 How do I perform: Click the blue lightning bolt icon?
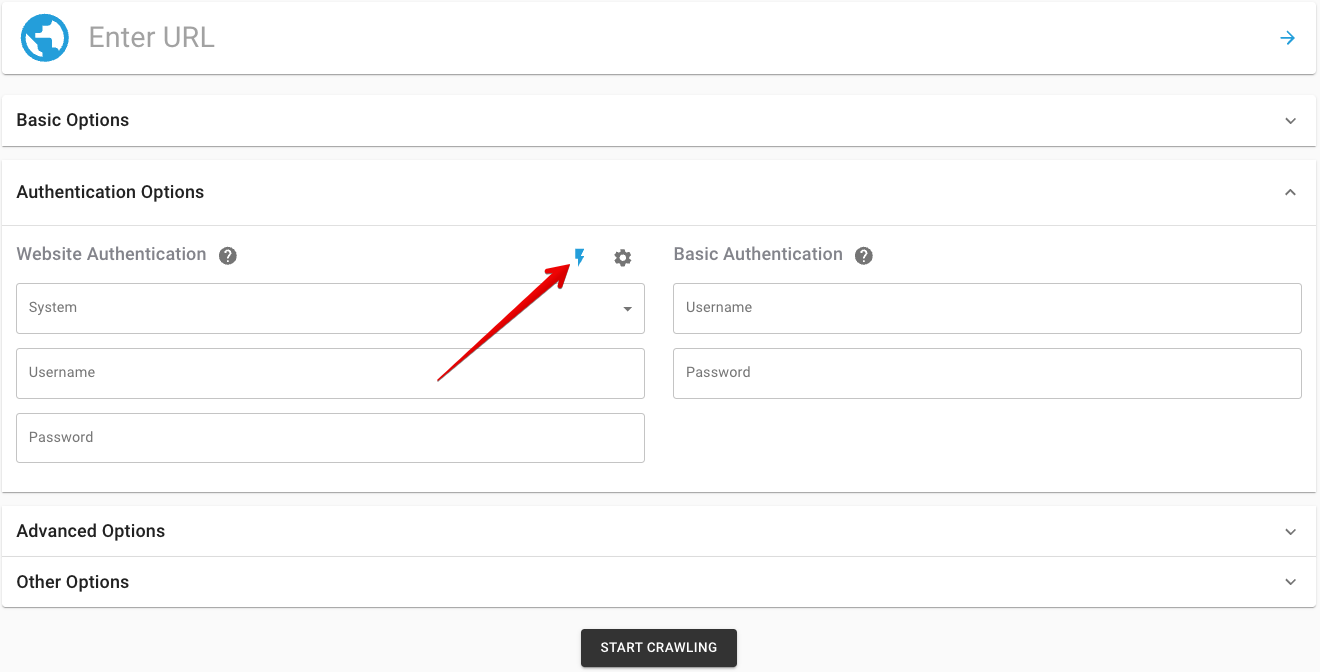[579, 258]
